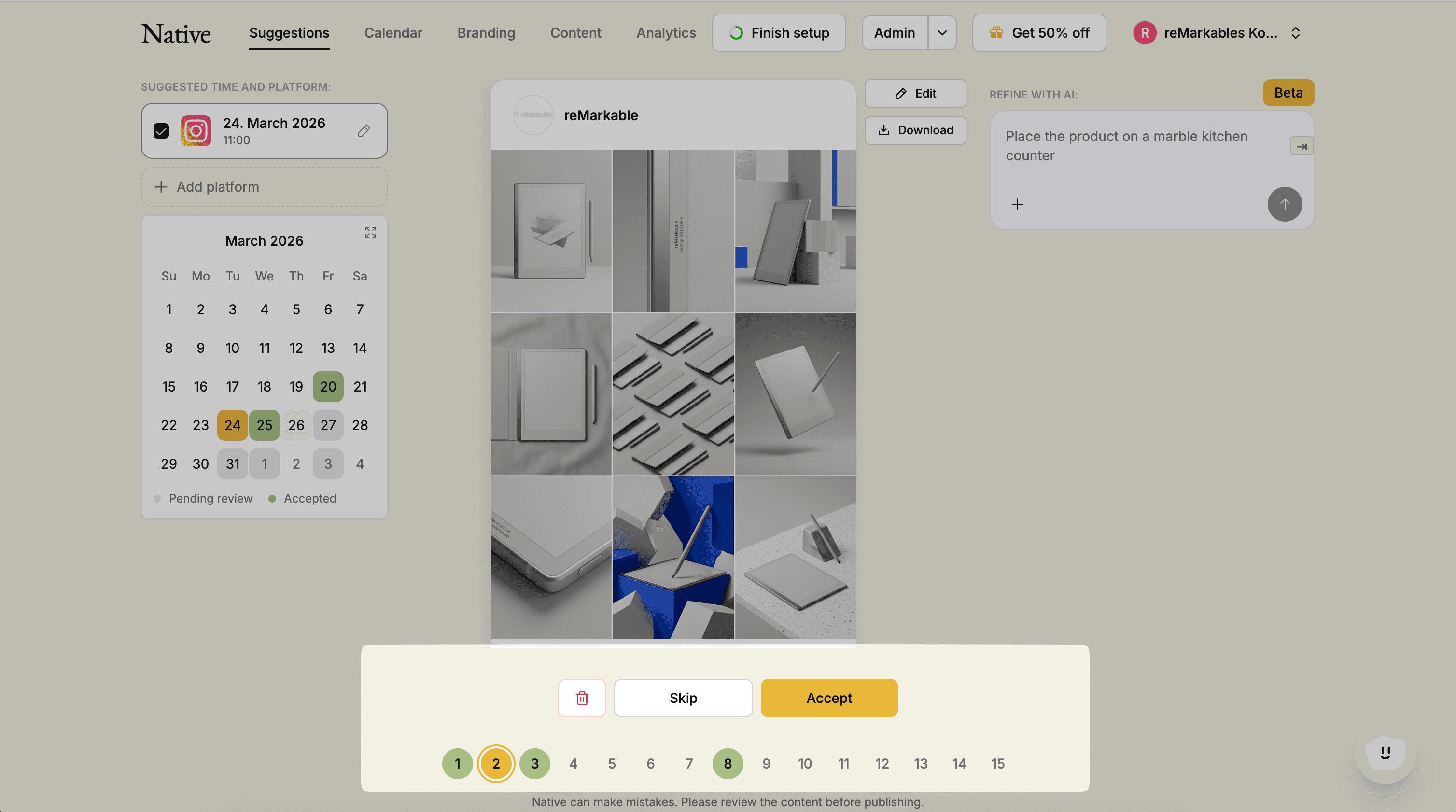Viewport: 1456px width, 812px height.
Task: Go to suggestion number 8
Action: pos(728,763)
